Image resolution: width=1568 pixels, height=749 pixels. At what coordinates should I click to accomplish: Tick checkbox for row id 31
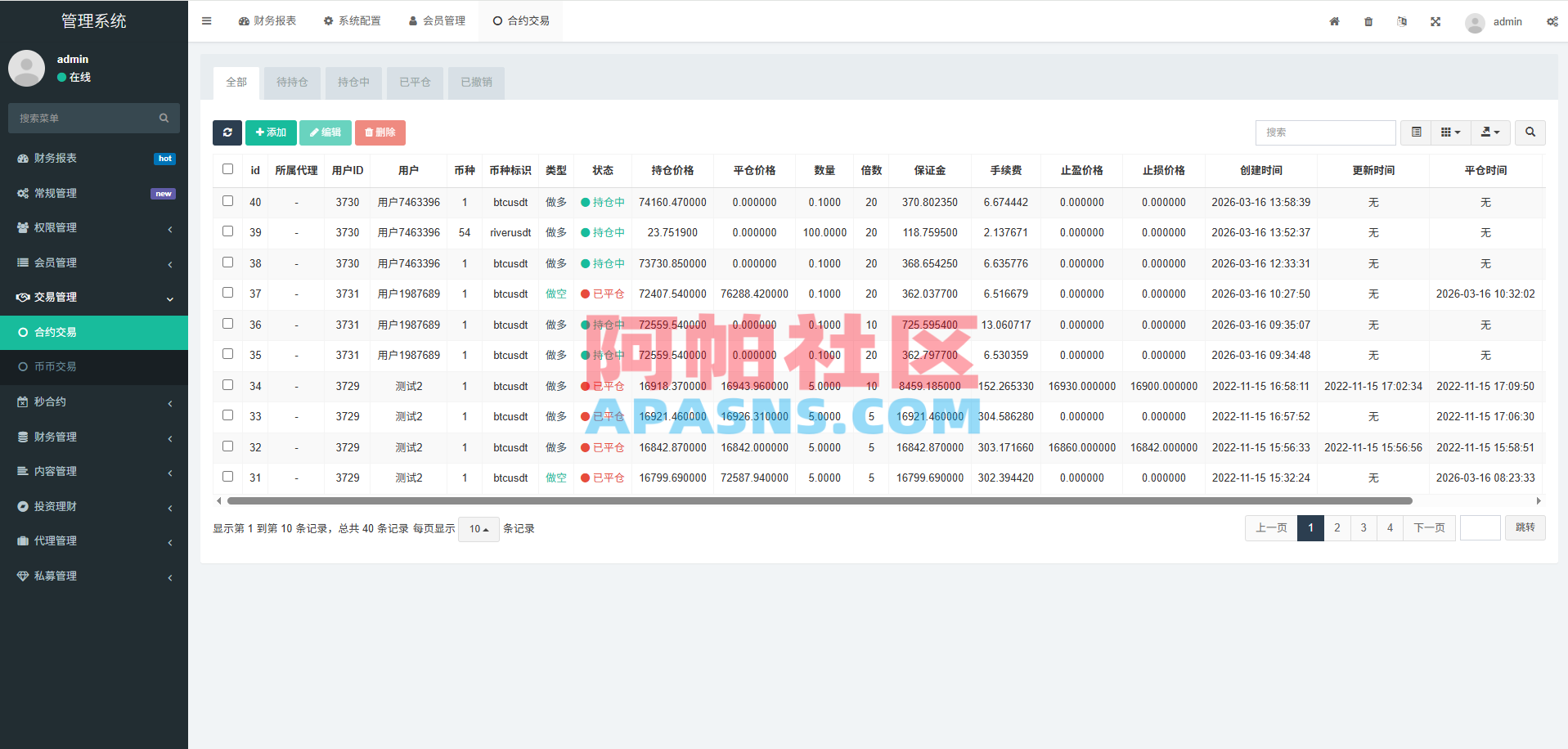click(x=227, y=477)
